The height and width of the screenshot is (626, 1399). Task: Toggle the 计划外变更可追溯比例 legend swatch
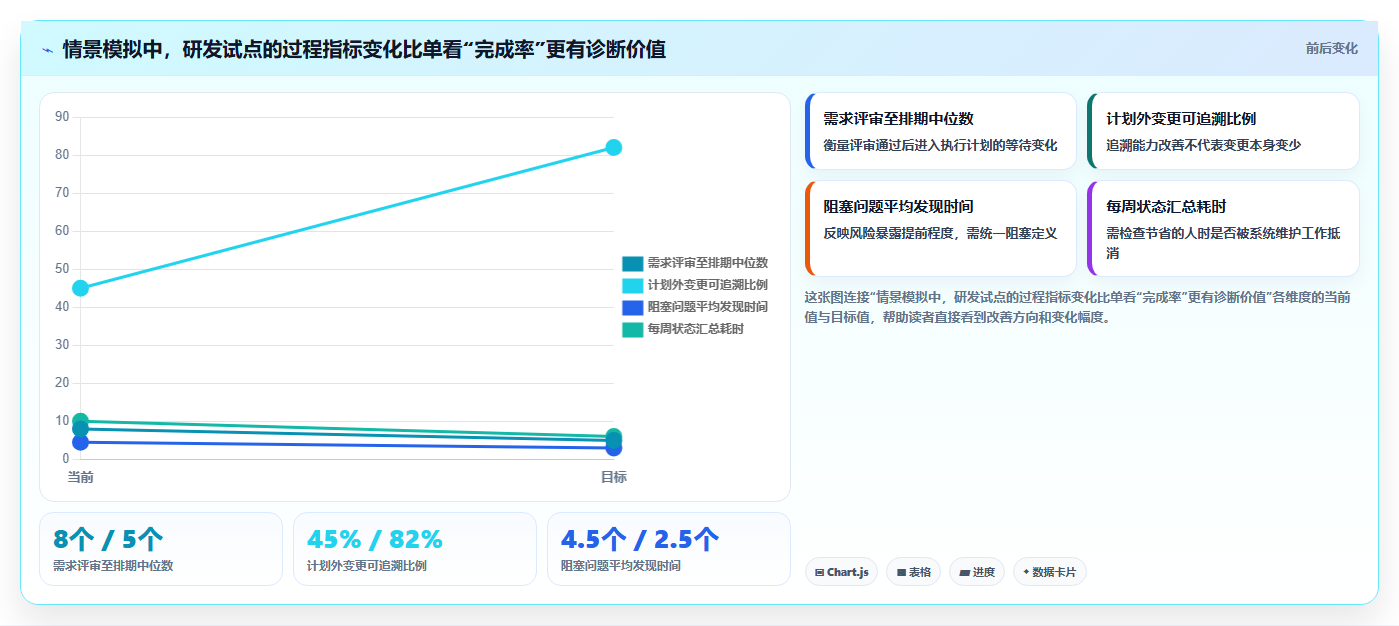pos(632,285)
